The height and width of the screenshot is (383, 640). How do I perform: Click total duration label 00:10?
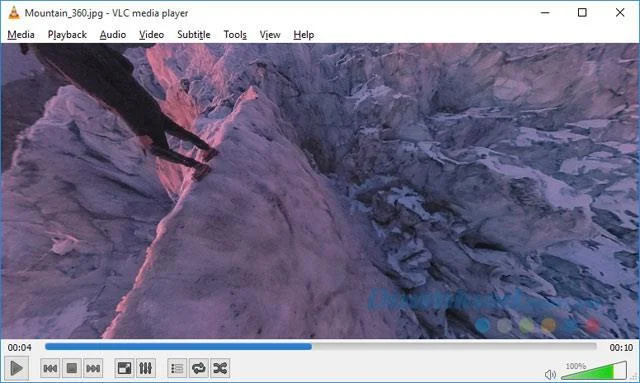point(621,347)
